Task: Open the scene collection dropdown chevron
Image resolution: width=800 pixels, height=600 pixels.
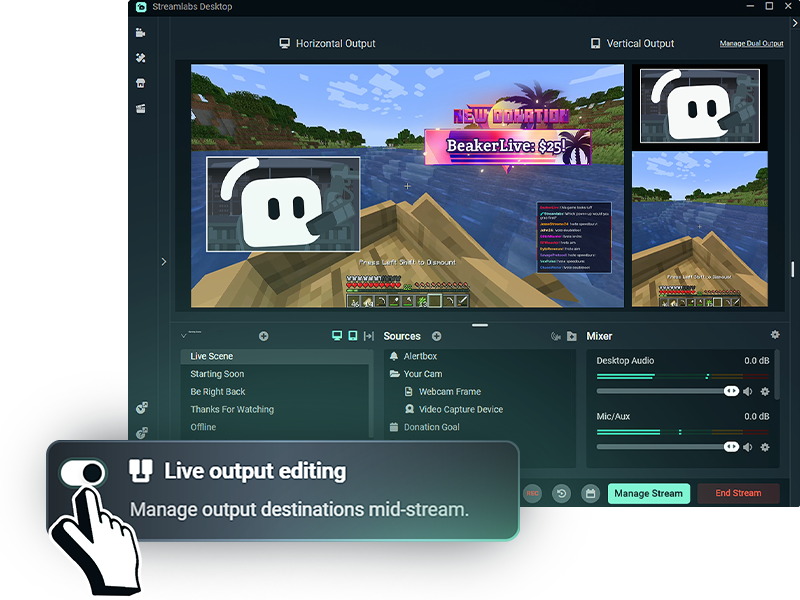Action: [184, 336]
